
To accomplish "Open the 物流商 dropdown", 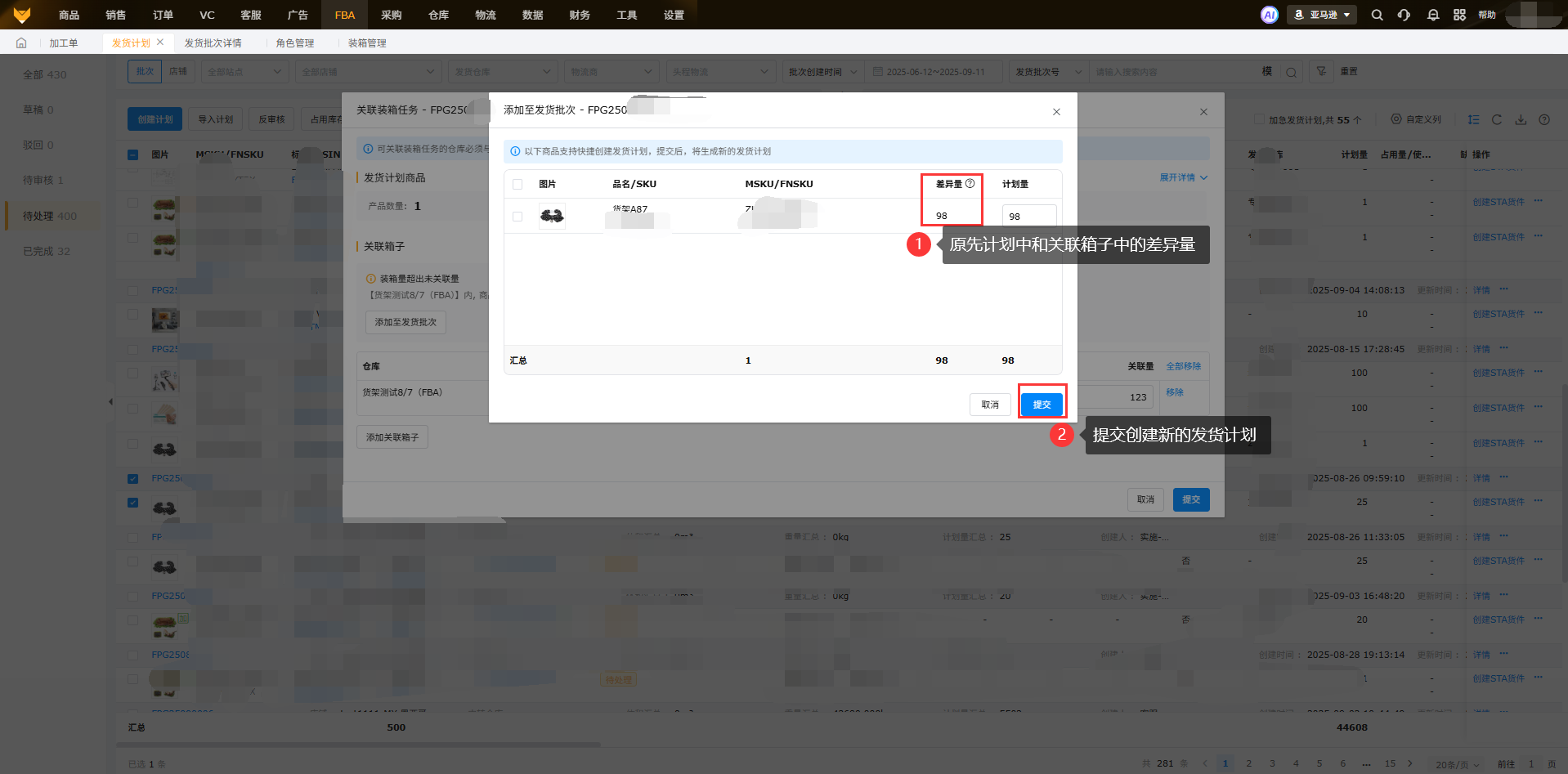I will click(612, 72).
